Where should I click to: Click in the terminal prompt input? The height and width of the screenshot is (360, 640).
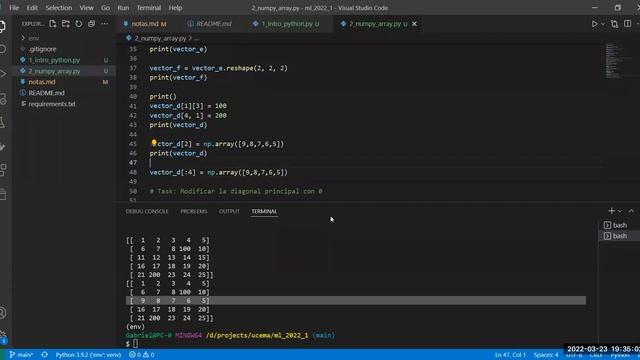pyautogui.click(x=136, y=344)
